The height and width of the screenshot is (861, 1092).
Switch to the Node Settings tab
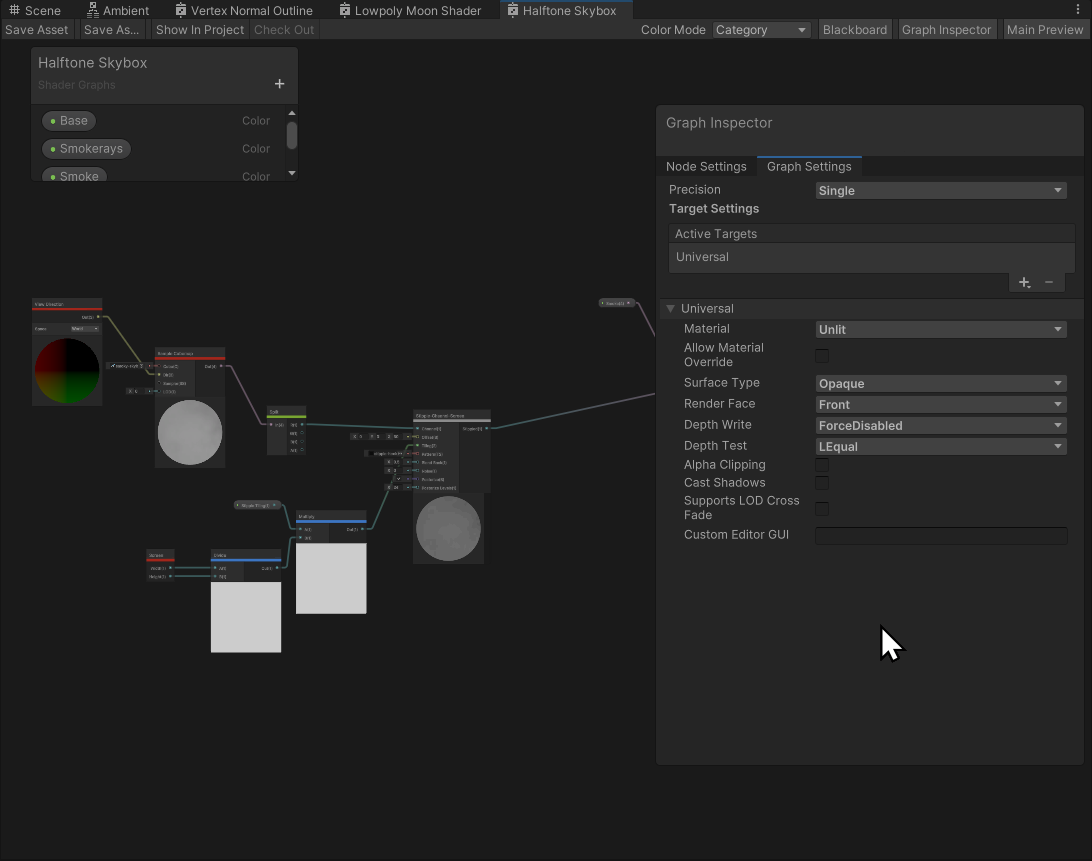pyautogui.click(x=706, y=167)
